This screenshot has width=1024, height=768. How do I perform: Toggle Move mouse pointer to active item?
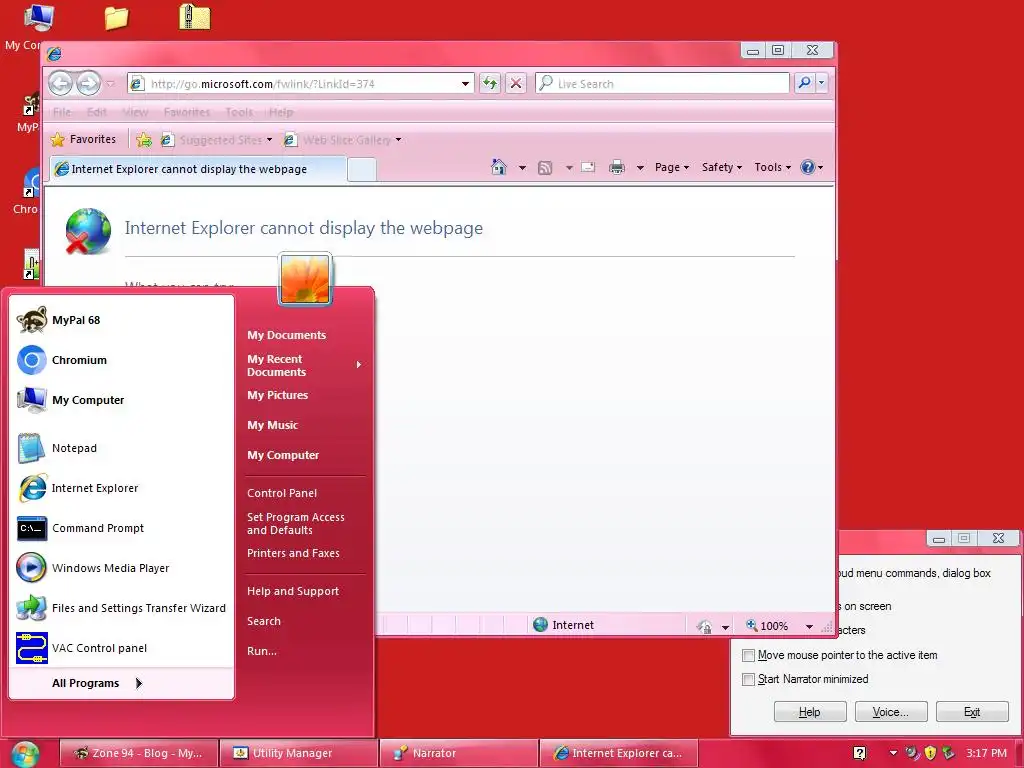pos(749,655)
